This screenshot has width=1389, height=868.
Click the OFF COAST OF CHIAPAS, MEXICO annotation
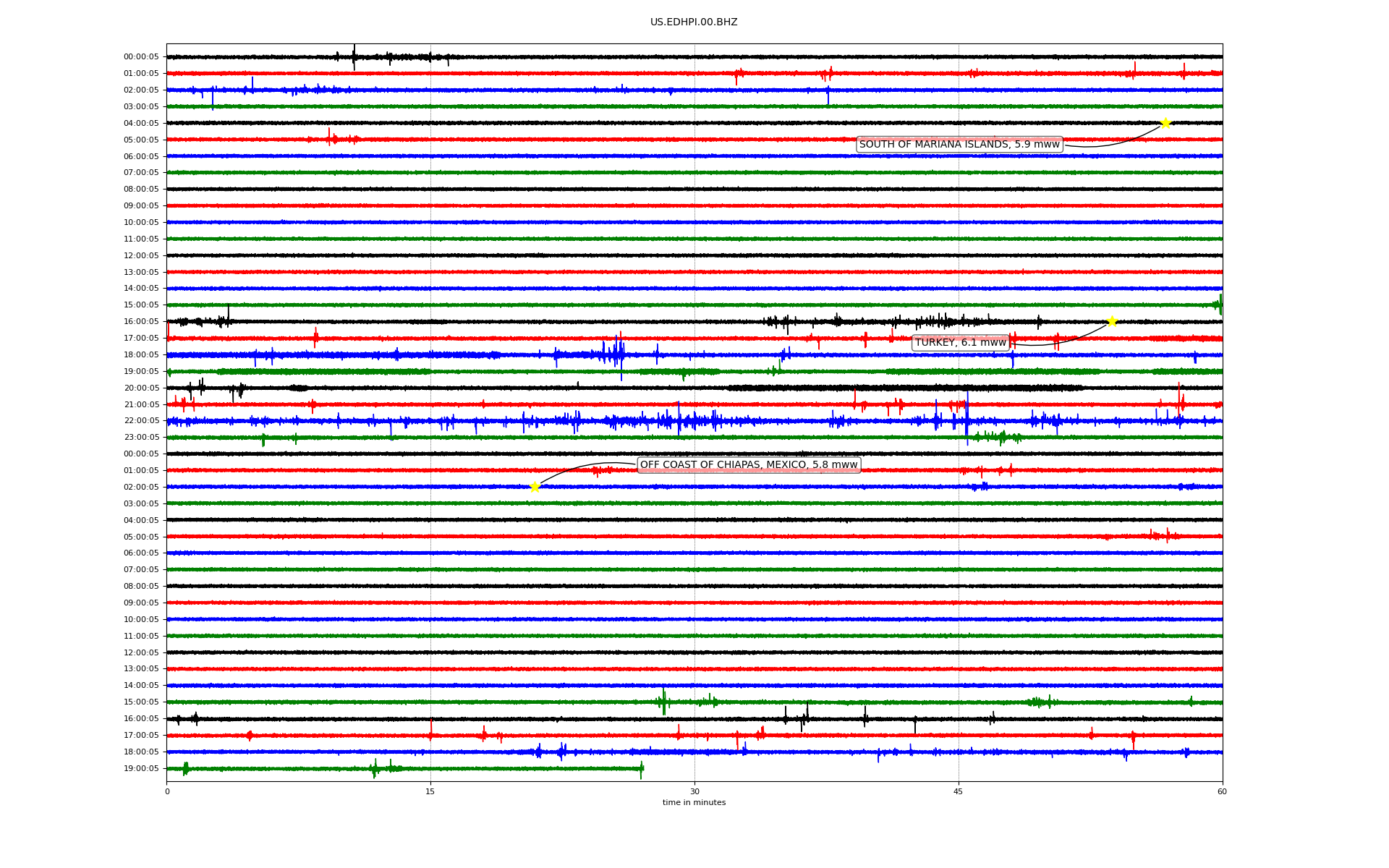click(749, 465)
